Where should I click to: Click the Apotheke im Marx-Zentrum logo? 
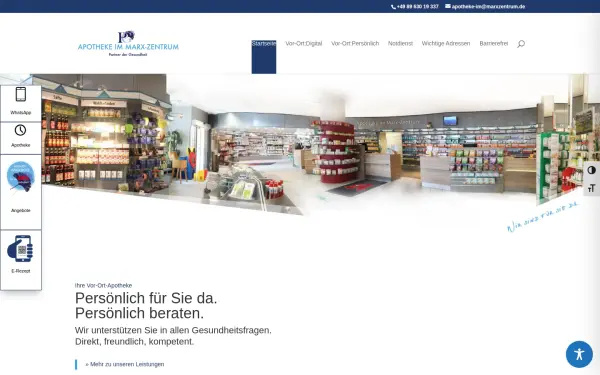[x=128, y=44]
